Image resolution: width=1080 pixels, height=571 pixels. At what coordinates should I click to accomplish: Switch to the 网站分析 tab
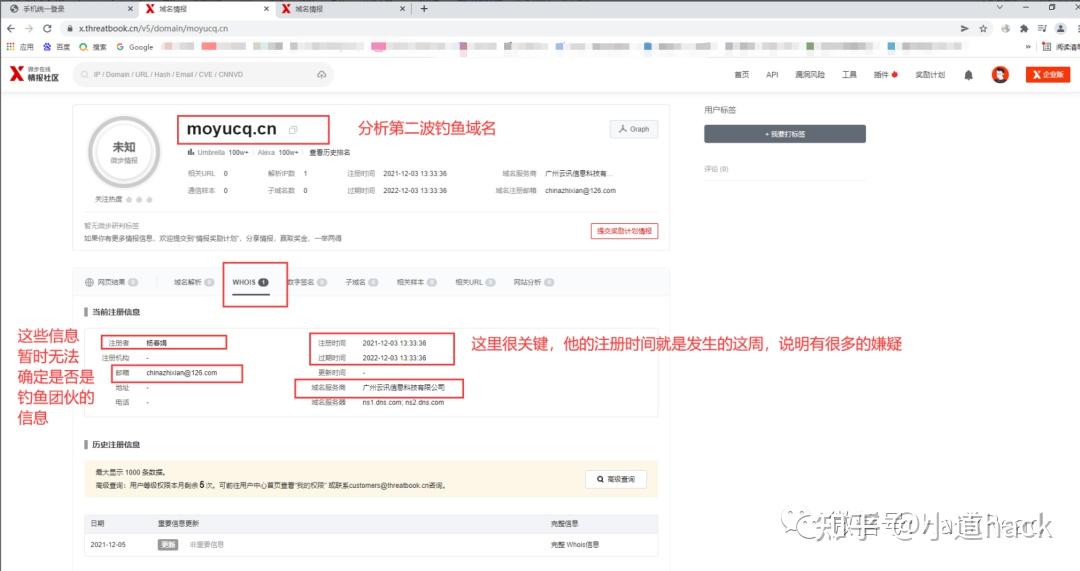coord(534,282)
